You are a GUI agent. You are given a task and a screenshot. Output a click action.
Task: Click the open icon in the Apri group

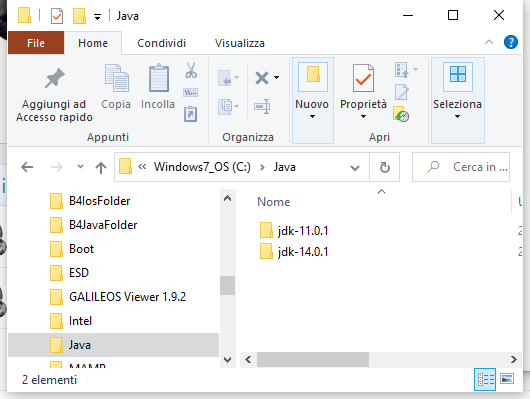402,70
